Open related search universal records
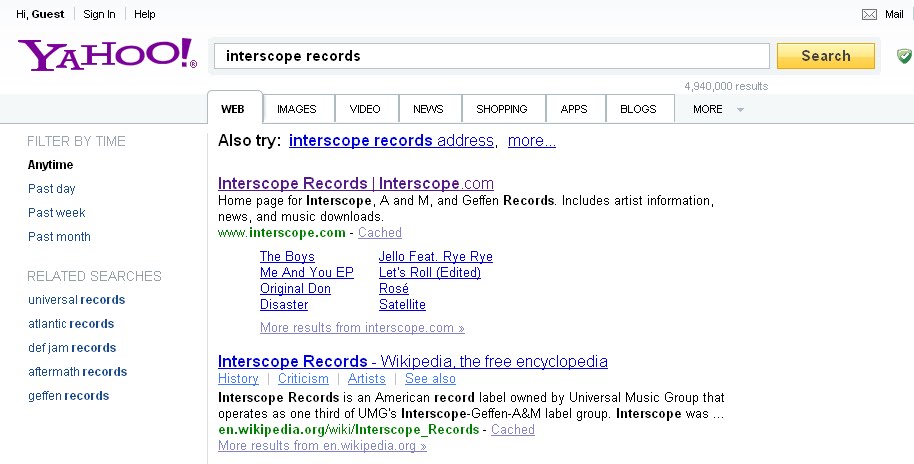The height and width of the screenshot is (464, 914). [76, 300]
